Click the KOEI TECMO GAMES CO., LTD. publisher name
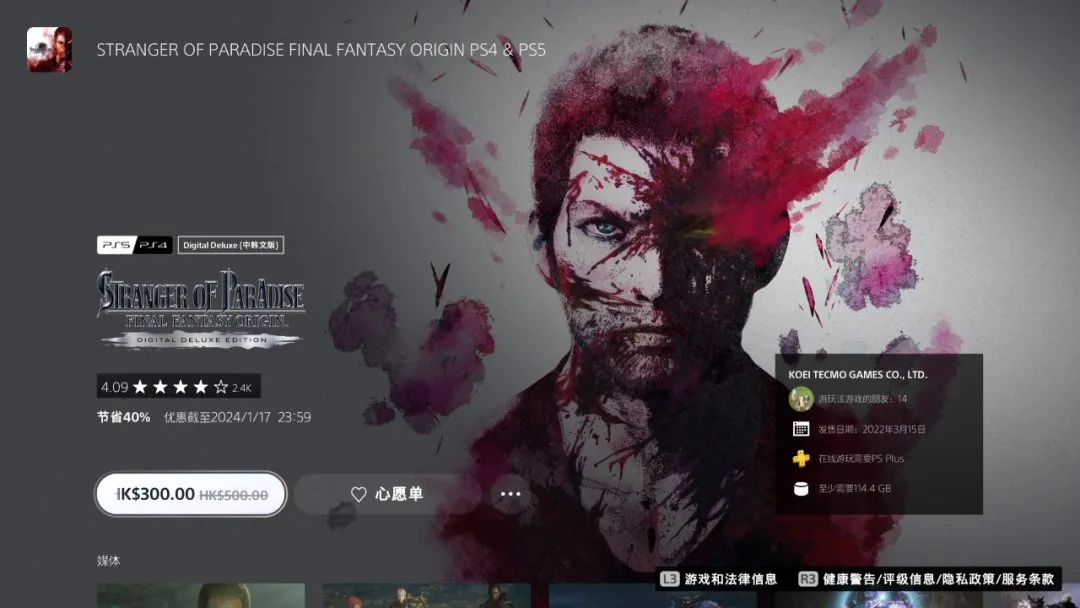Screen dimensions: 1080x608 [x=858, y=375]
